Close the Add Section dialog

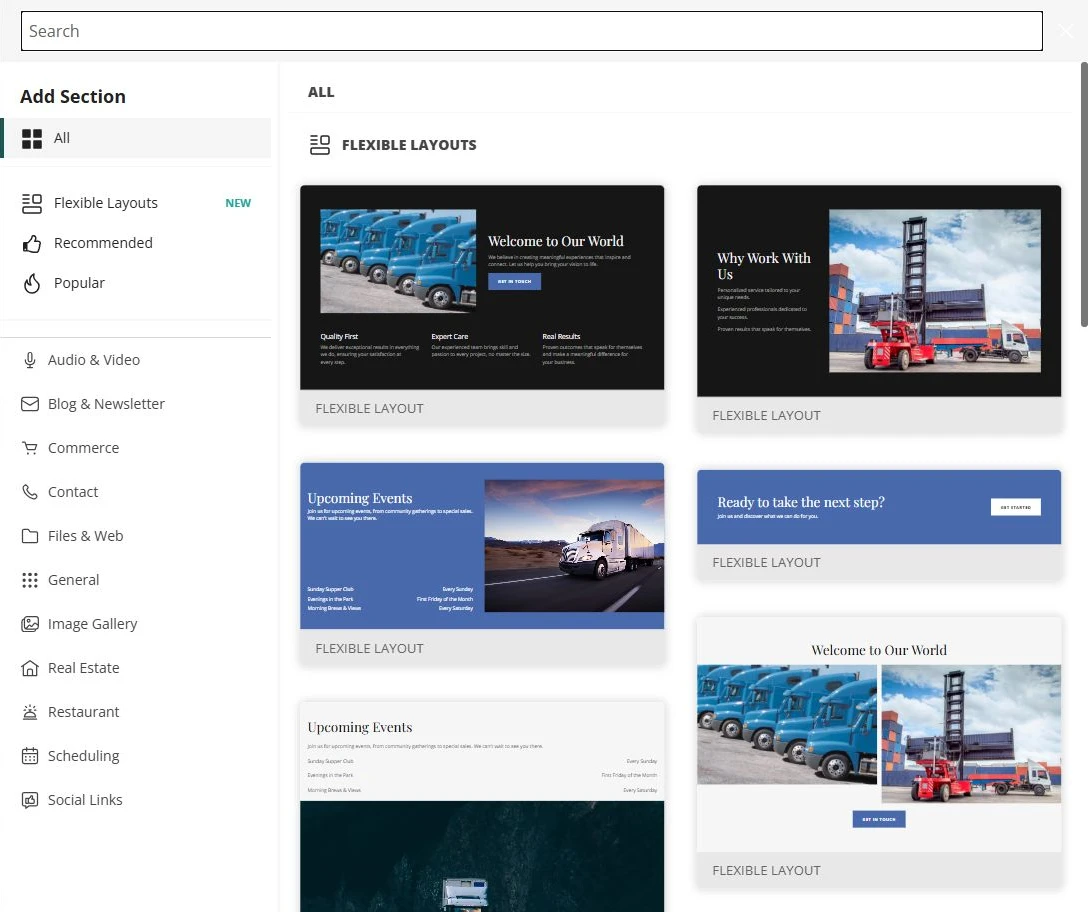click(x=1066, y=31)
